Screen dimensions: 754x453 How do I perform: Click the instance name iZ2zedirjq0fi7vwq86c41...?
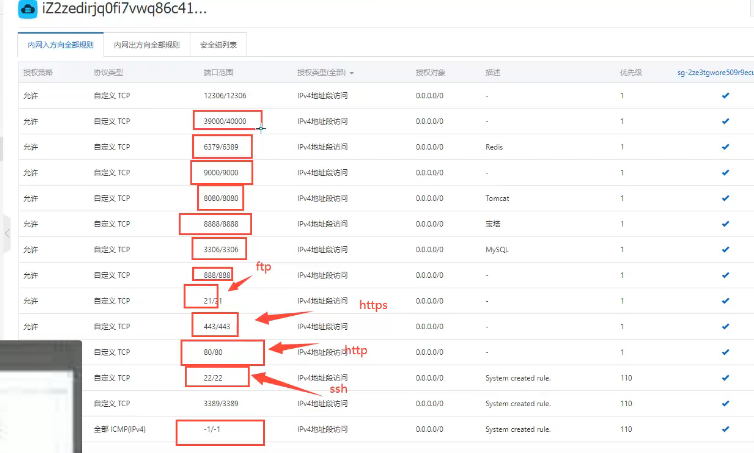point(125,9)
